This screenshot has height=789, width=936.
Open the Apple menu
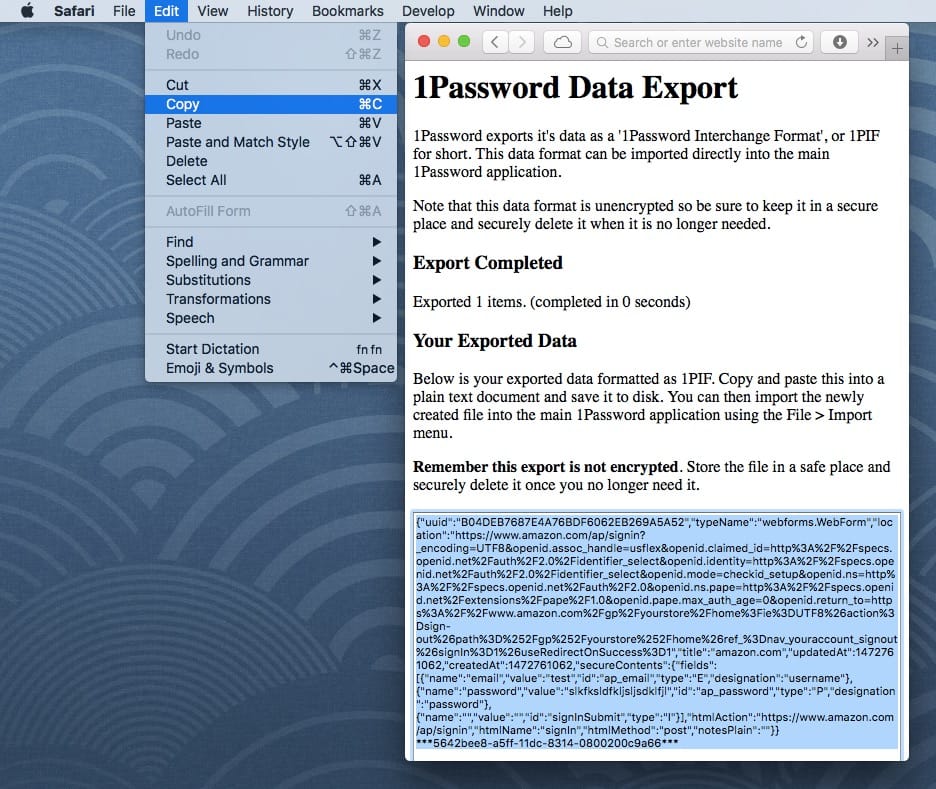pyautogui.click(x=27, y=11)
